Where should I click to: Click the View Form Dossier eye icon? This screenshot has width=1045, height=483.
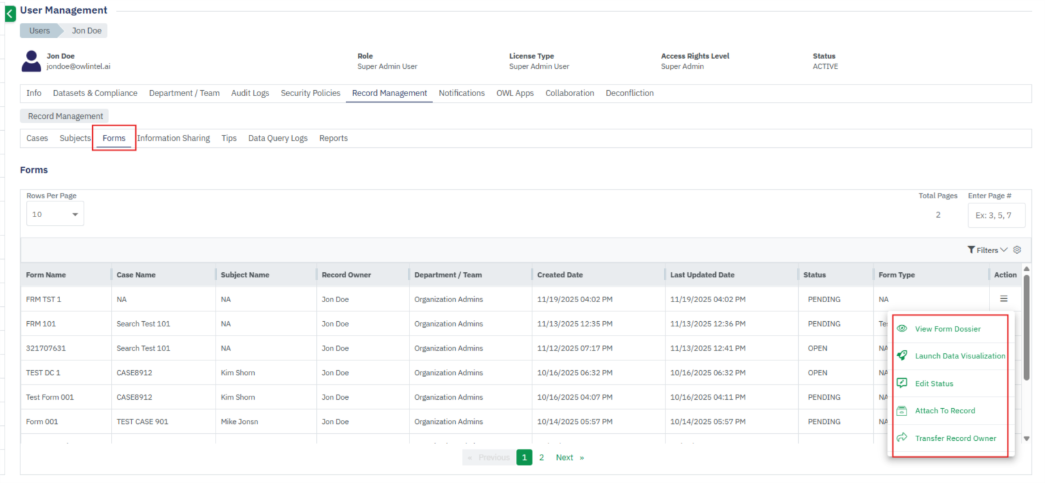pos(902,329)
